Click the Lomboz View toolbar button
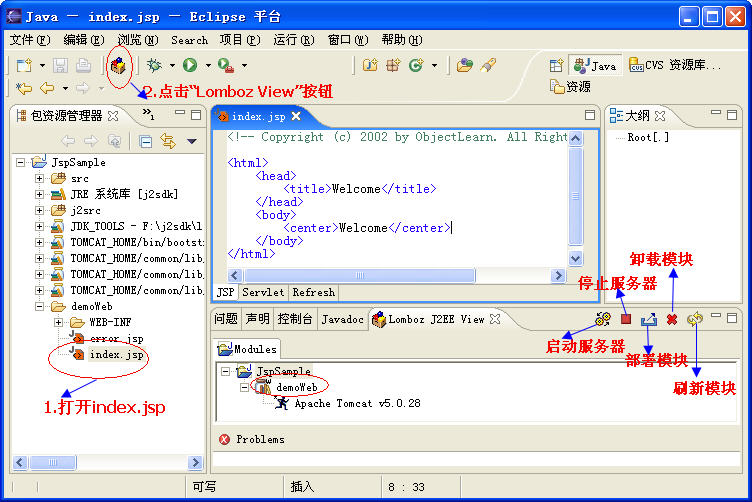Screen dimensions: 752x502 coord(119,66)
